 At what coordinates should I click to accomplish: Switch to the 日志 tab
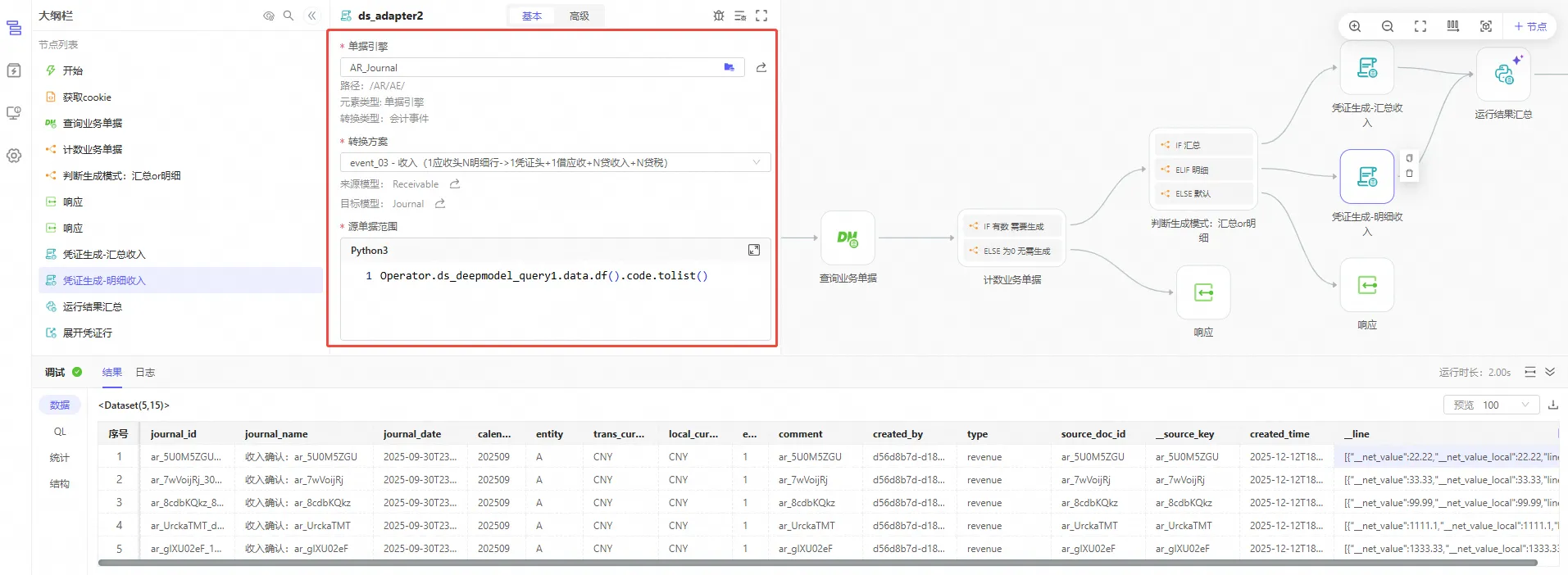(145, 372)
